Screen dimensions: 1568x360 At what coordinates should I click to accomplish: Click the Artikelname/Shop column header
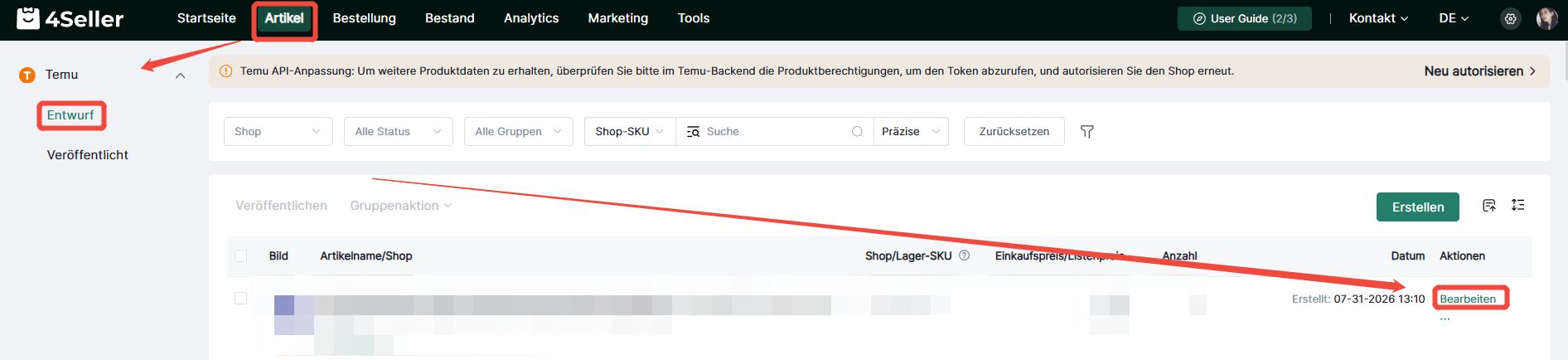[x=366, y=255]
